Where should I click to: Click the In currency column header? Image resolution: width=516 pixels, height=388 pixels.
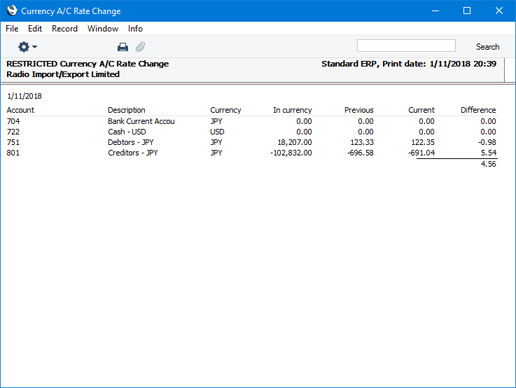click(x=292, y=110)
